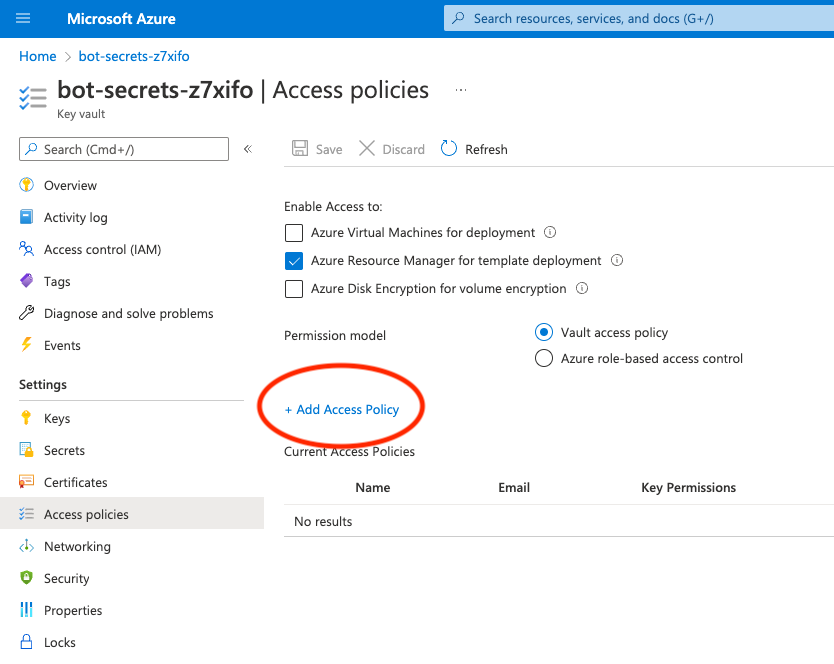Viewport: 834px width, 664px height.
Task: Click the green Security shield icon
Action: (26, 578)
